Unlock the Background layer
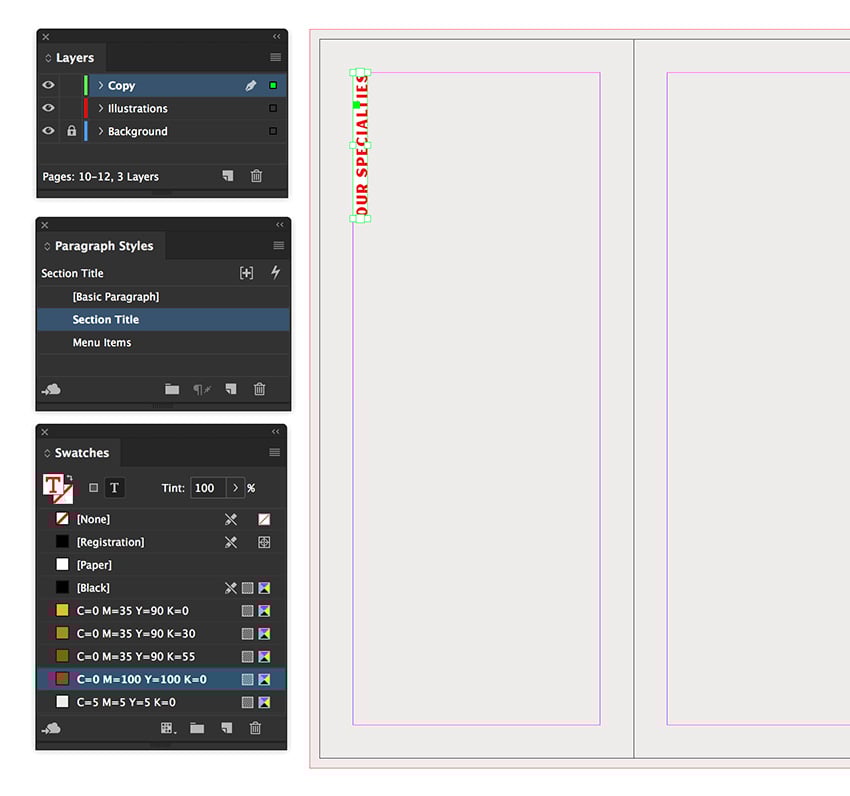This screenshot has width=850, height=796. (71, 131)
